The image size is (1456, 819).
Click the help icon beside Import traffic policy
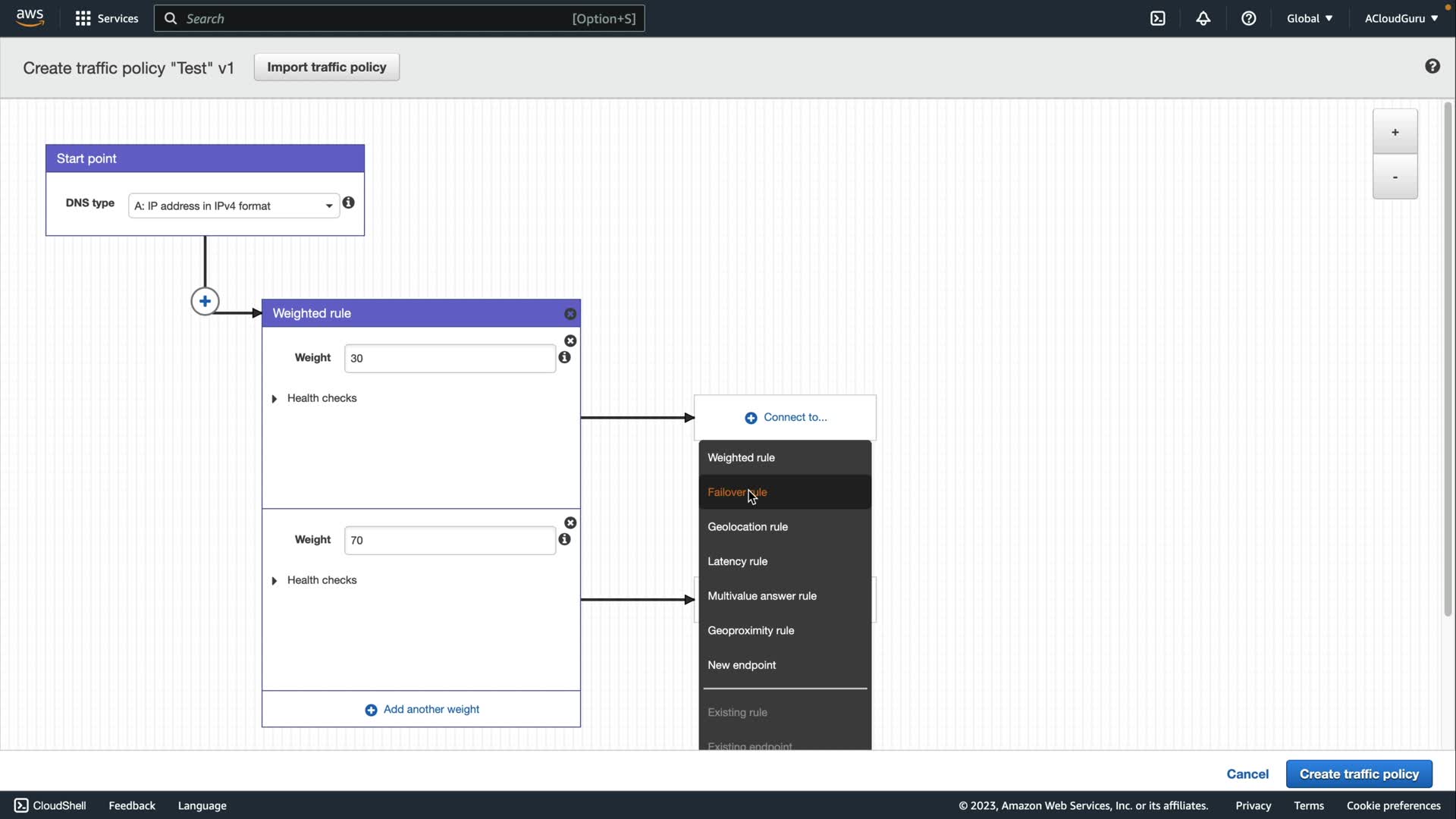1432,67
